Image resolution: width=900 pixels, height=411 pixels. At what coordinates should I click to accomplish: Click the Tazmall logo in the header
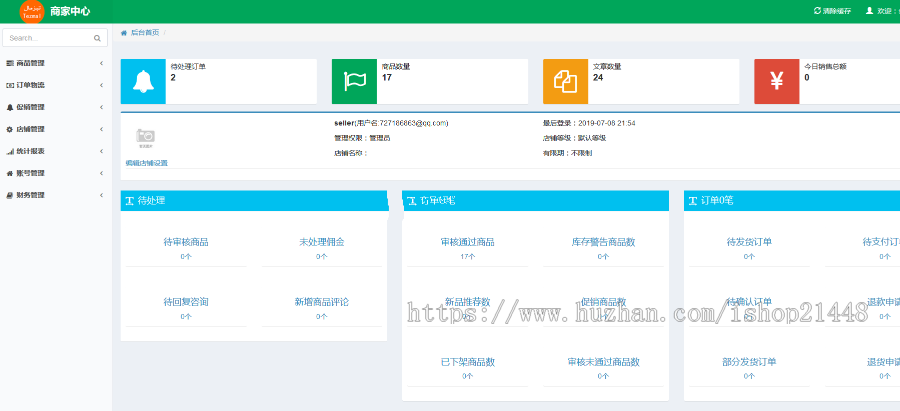(x=32, y=11)
